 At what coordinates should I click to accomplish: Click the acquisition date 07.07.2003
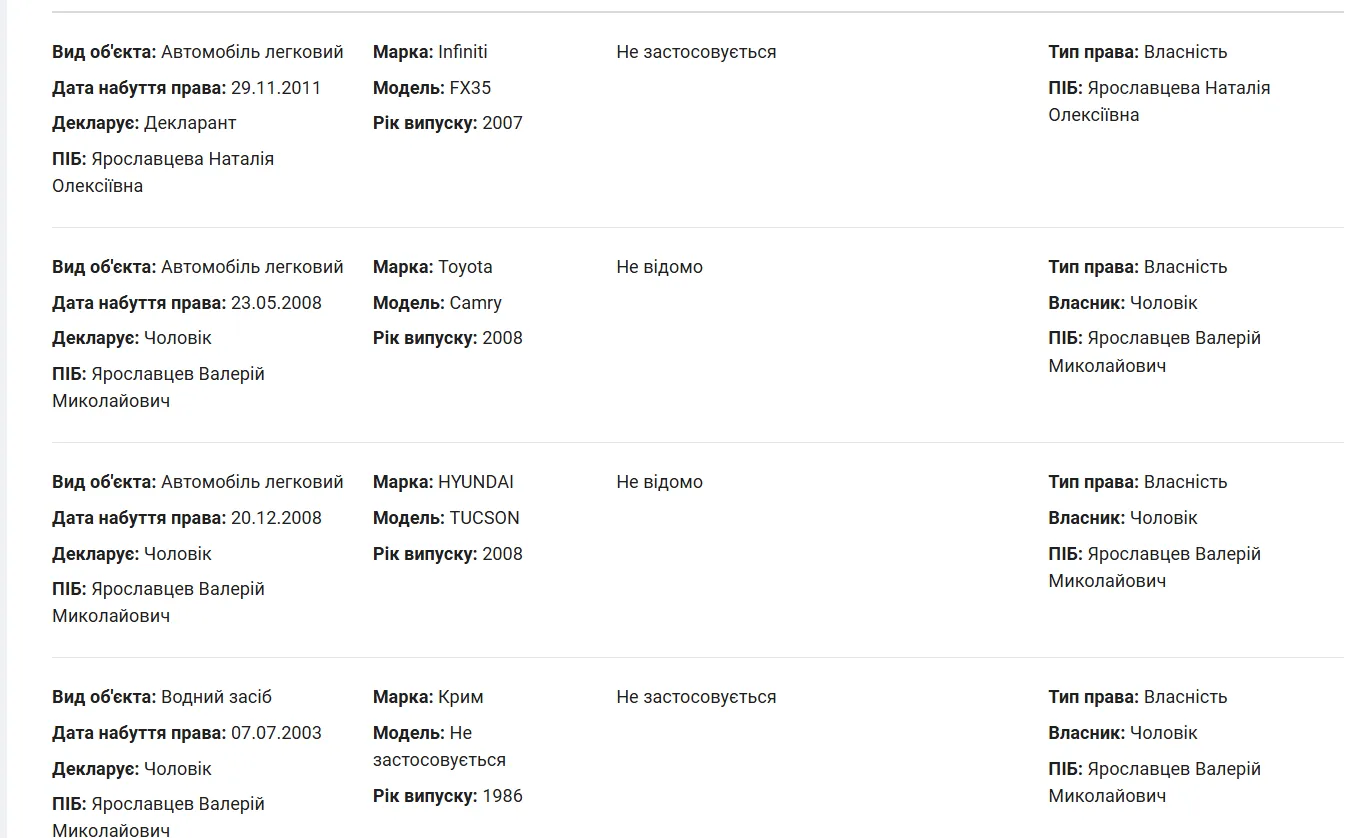(276, 733)
